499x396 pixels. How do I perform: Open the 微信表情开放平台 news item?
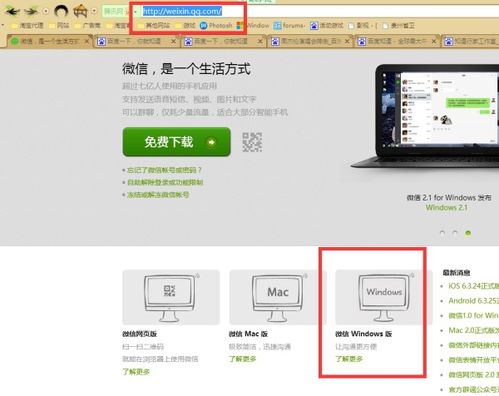(473, 360)
